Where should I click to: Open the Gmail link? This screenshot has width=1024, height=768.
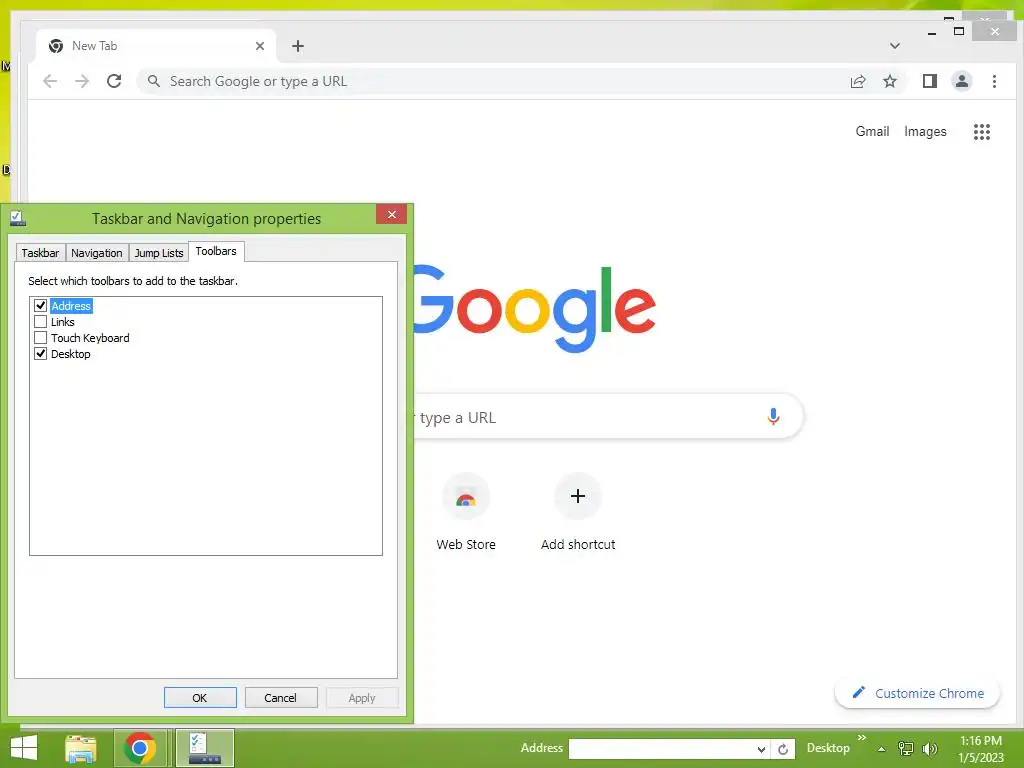pyautogui.click(x=872, y=131)
